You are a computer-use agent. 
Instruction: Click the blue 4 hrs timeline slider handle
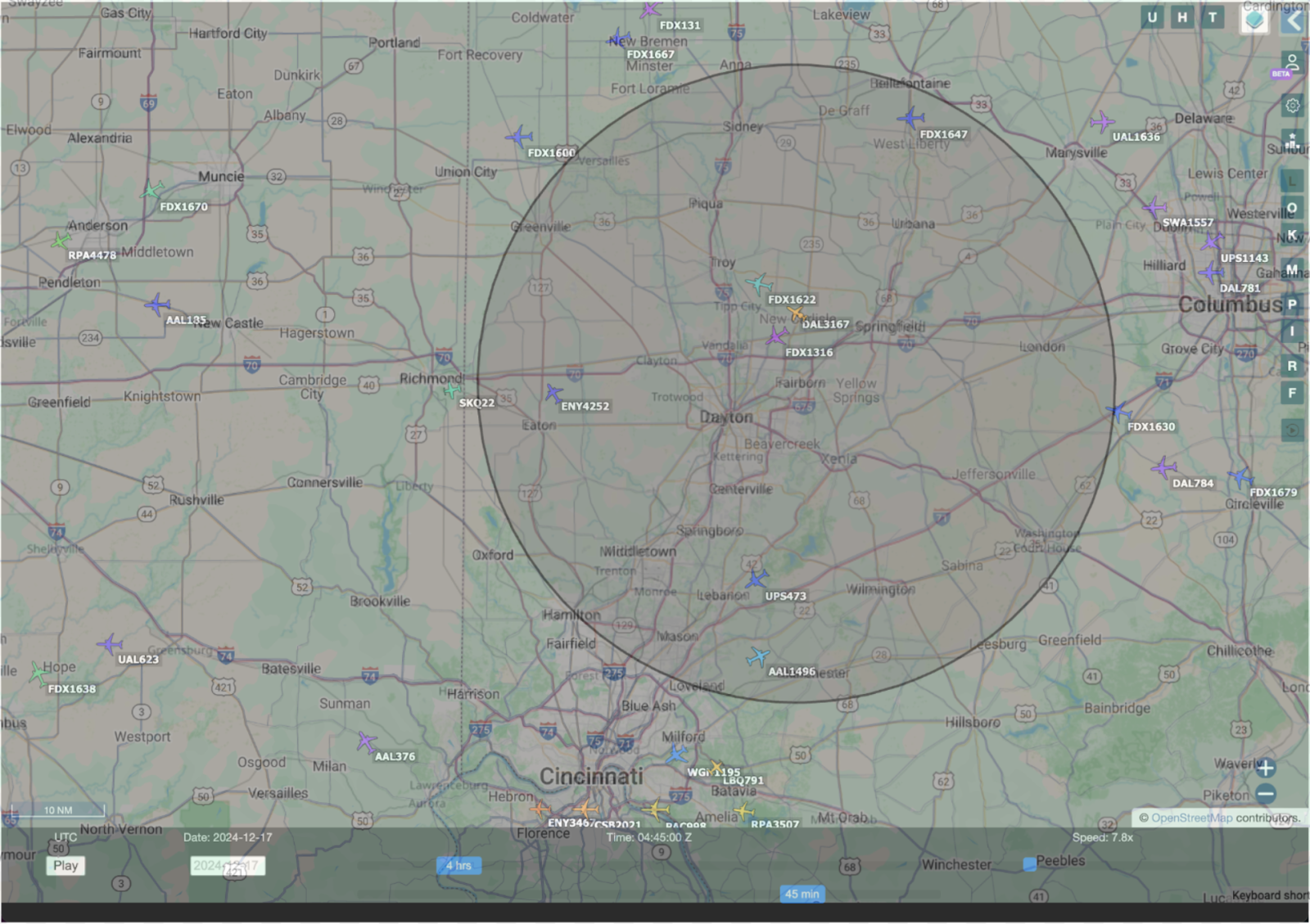458,865
